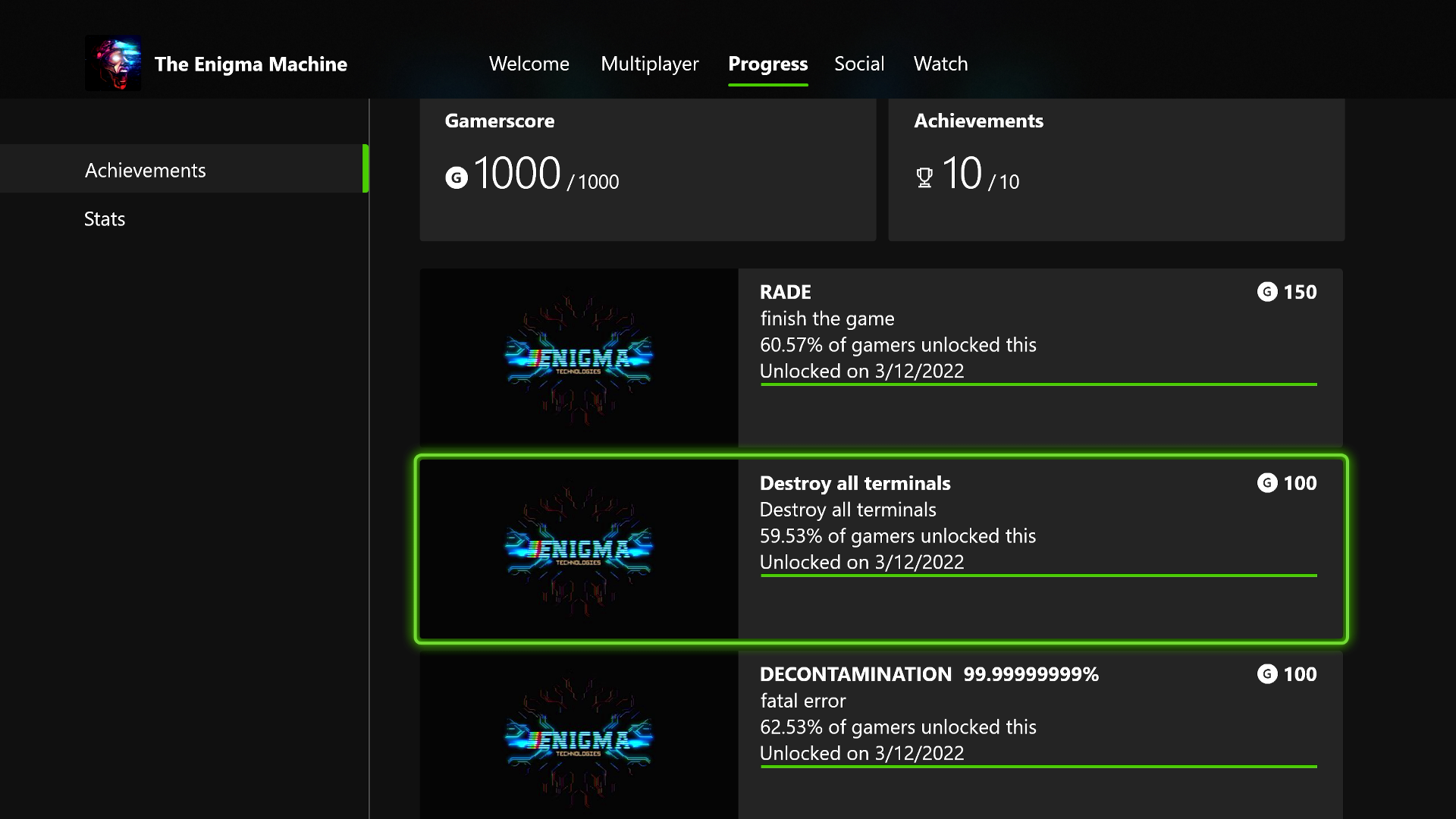Open Stats in the sidebar
Viewport: 1456px width, 819px height.
pos(105,219)
